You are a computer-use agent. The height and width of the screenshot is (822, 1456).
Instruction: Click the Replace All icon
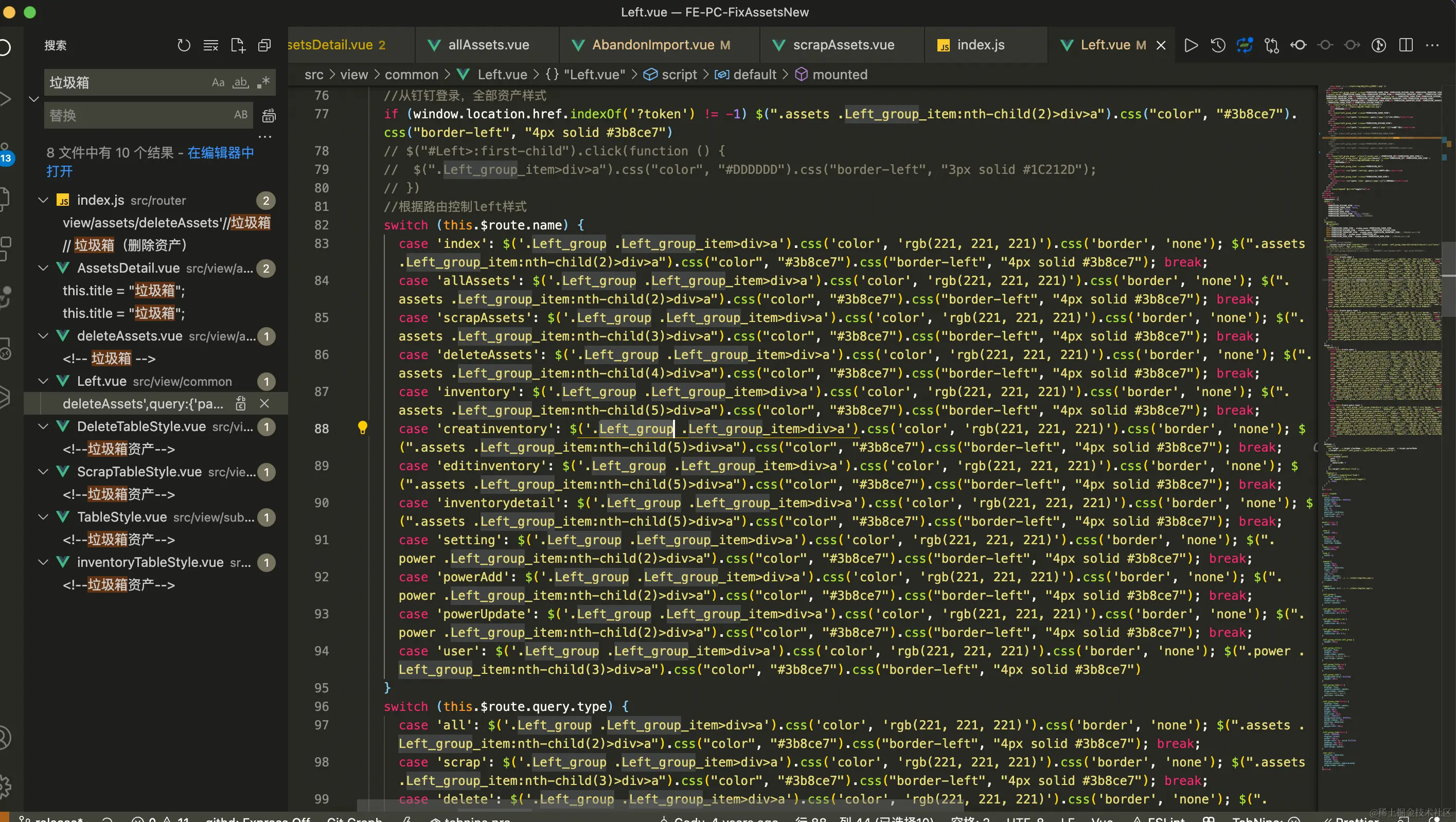[x=269, y=116]
